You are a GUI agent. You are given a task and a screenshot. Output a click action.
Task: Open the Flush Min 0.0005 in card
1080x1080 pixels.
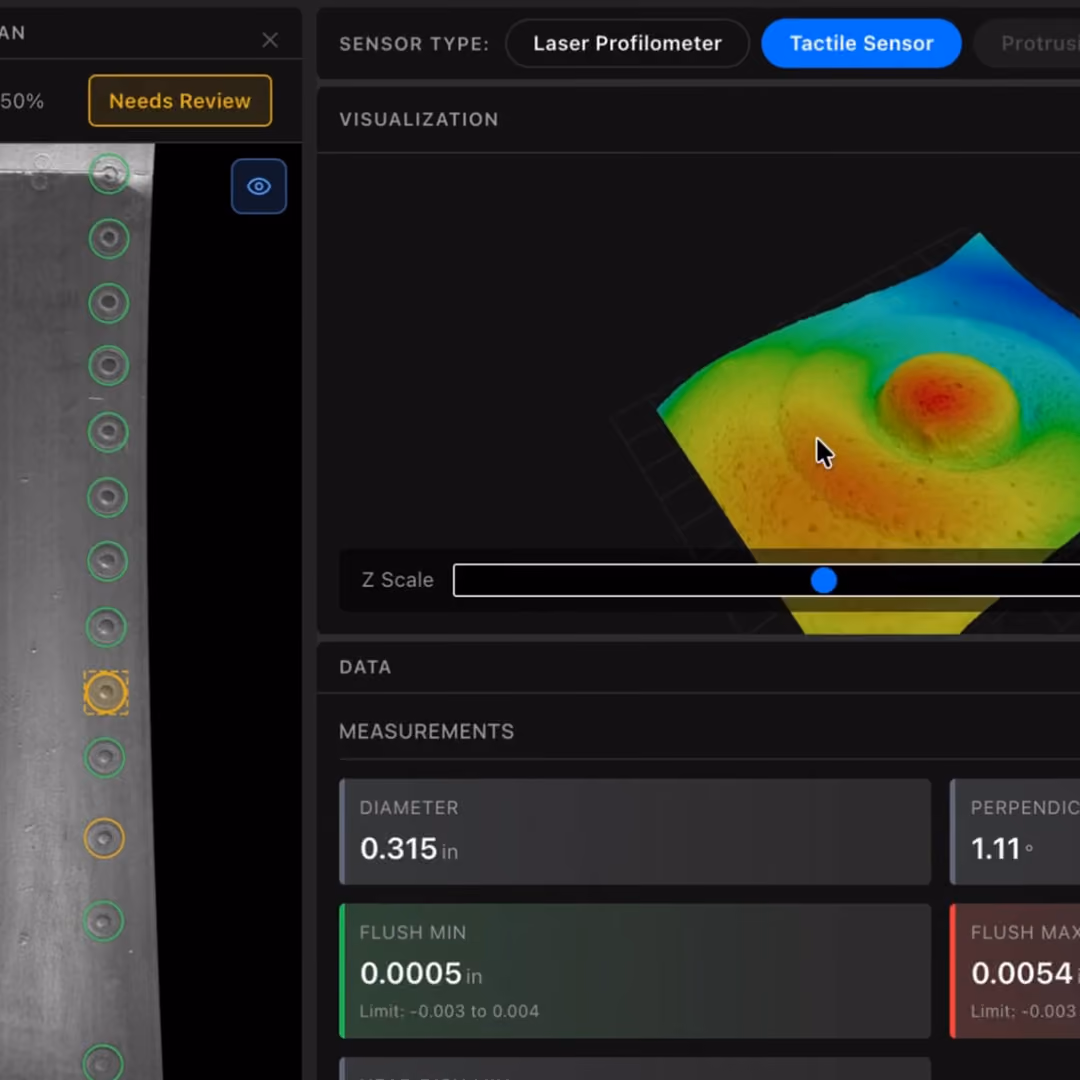635,970
